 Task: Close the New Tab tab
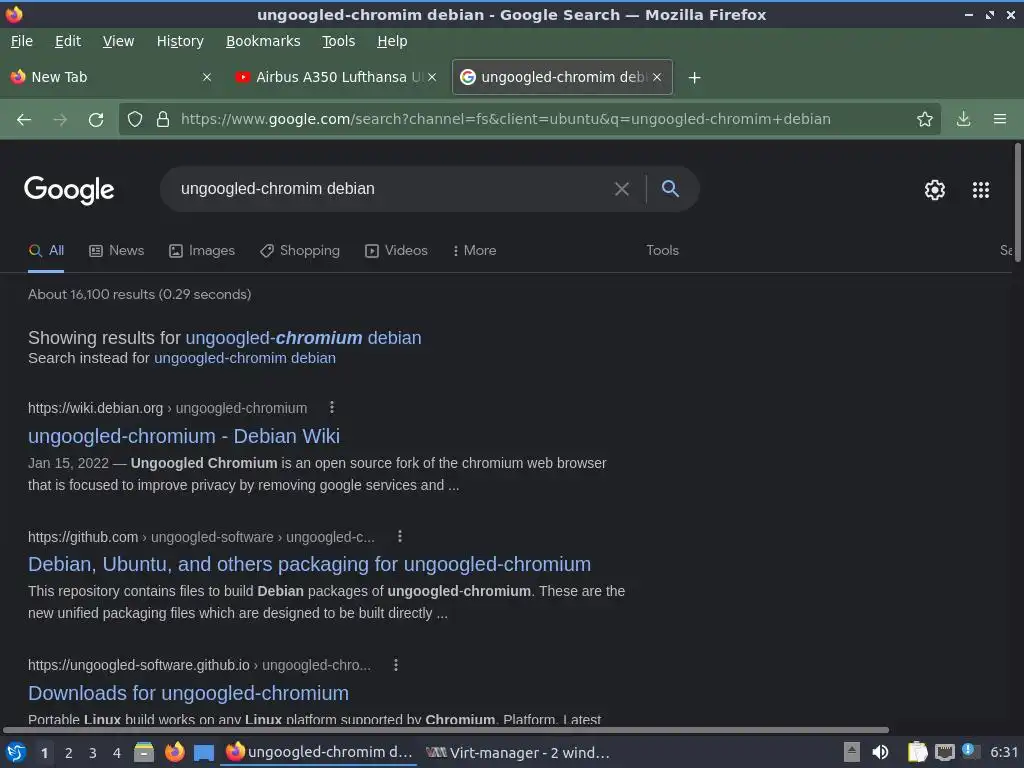pos(206,77)
